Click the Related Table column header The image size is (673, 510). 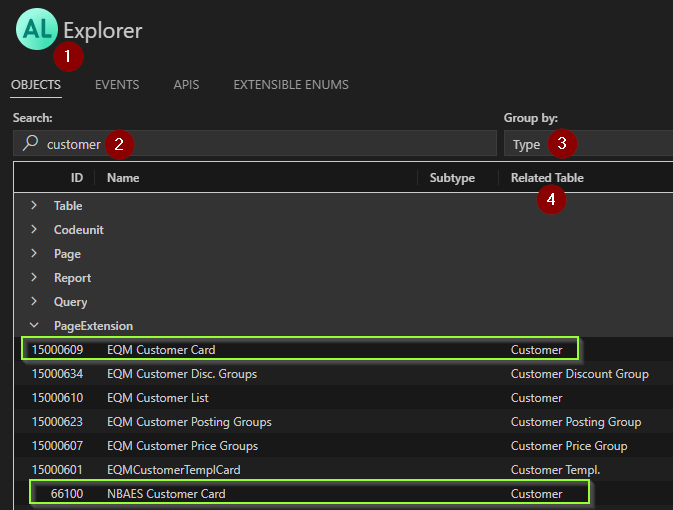(547, 178)
